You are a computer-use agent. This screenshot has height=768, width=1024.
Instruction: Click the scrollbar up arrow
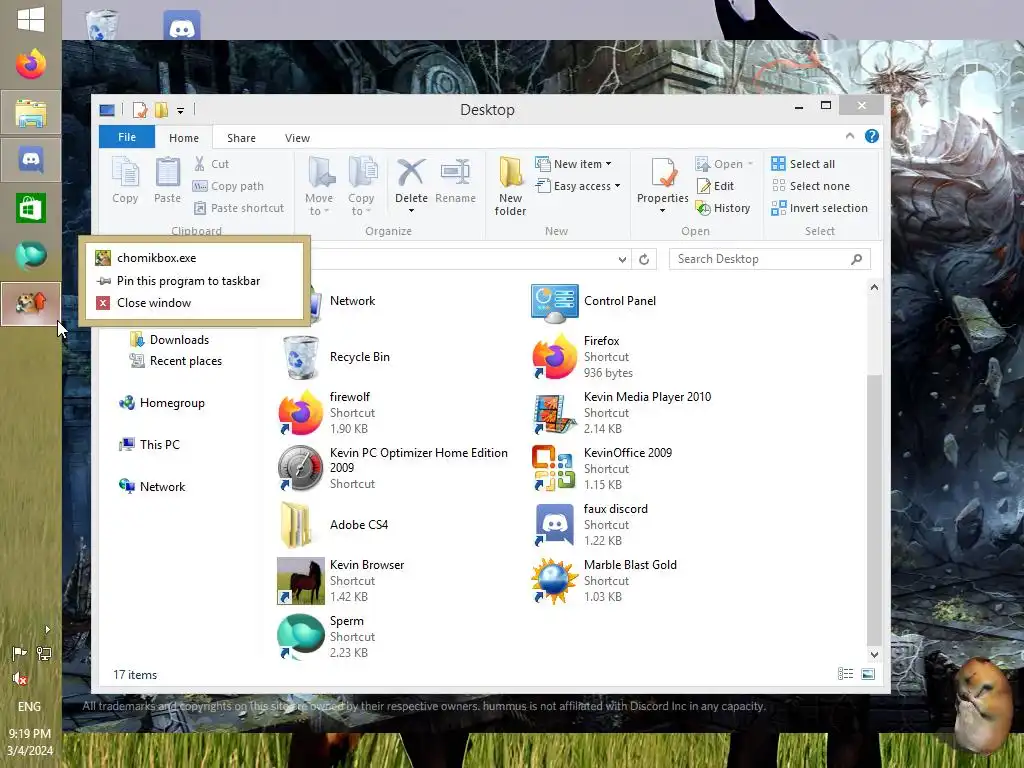874,287
